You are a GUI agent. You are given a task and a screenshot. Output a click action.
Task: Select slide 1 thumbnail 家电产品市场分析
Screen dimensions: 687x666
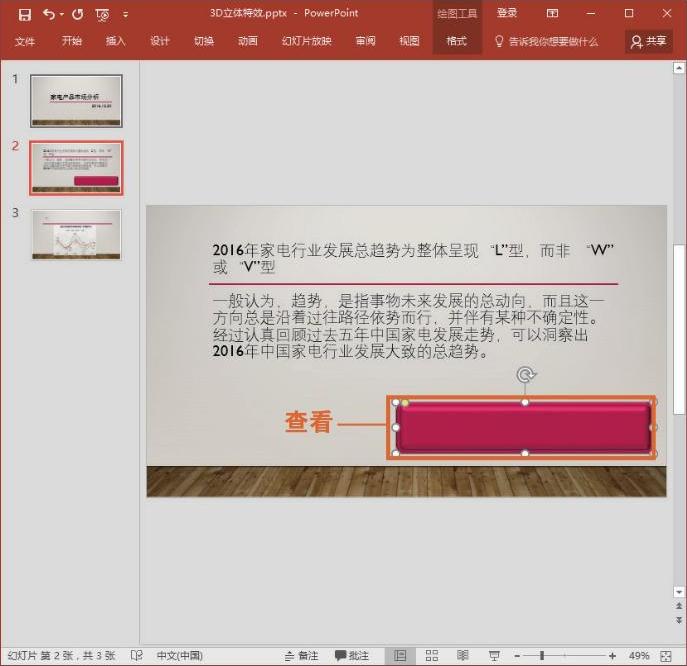(76, 101)
